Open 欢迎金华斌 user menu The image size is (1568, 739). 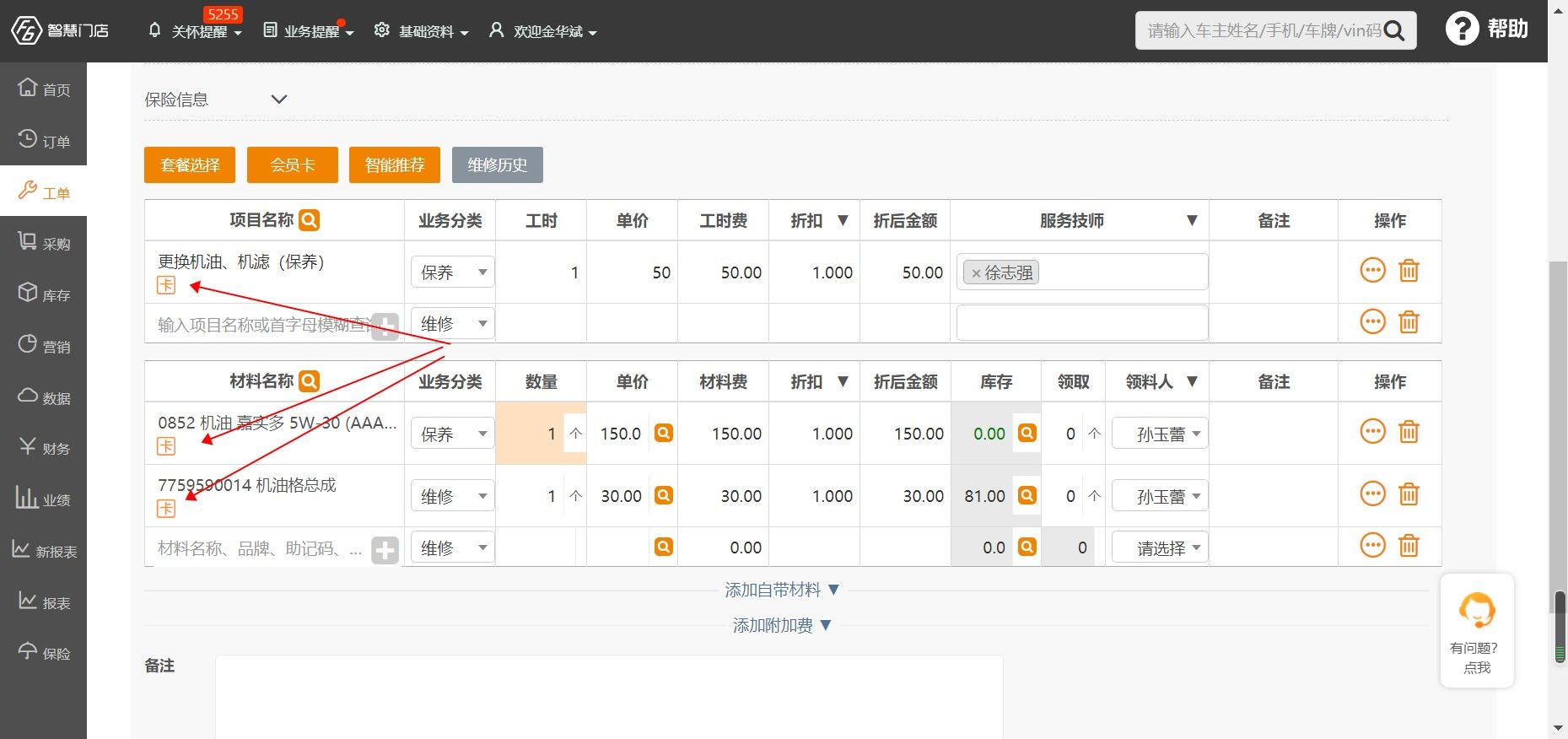543,31
